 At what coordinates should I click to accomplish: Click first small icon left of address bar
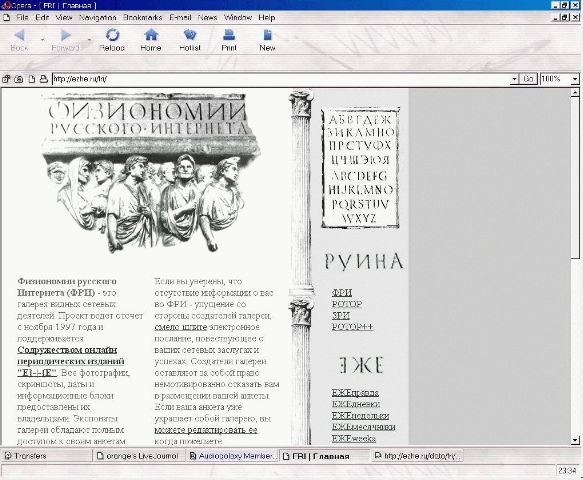pyautogui.click(x=6, y=79)
